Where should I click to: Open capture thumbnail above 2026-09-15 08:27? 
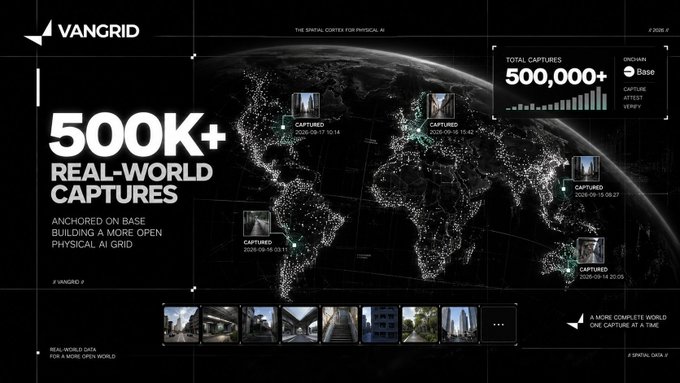point(586,169)
